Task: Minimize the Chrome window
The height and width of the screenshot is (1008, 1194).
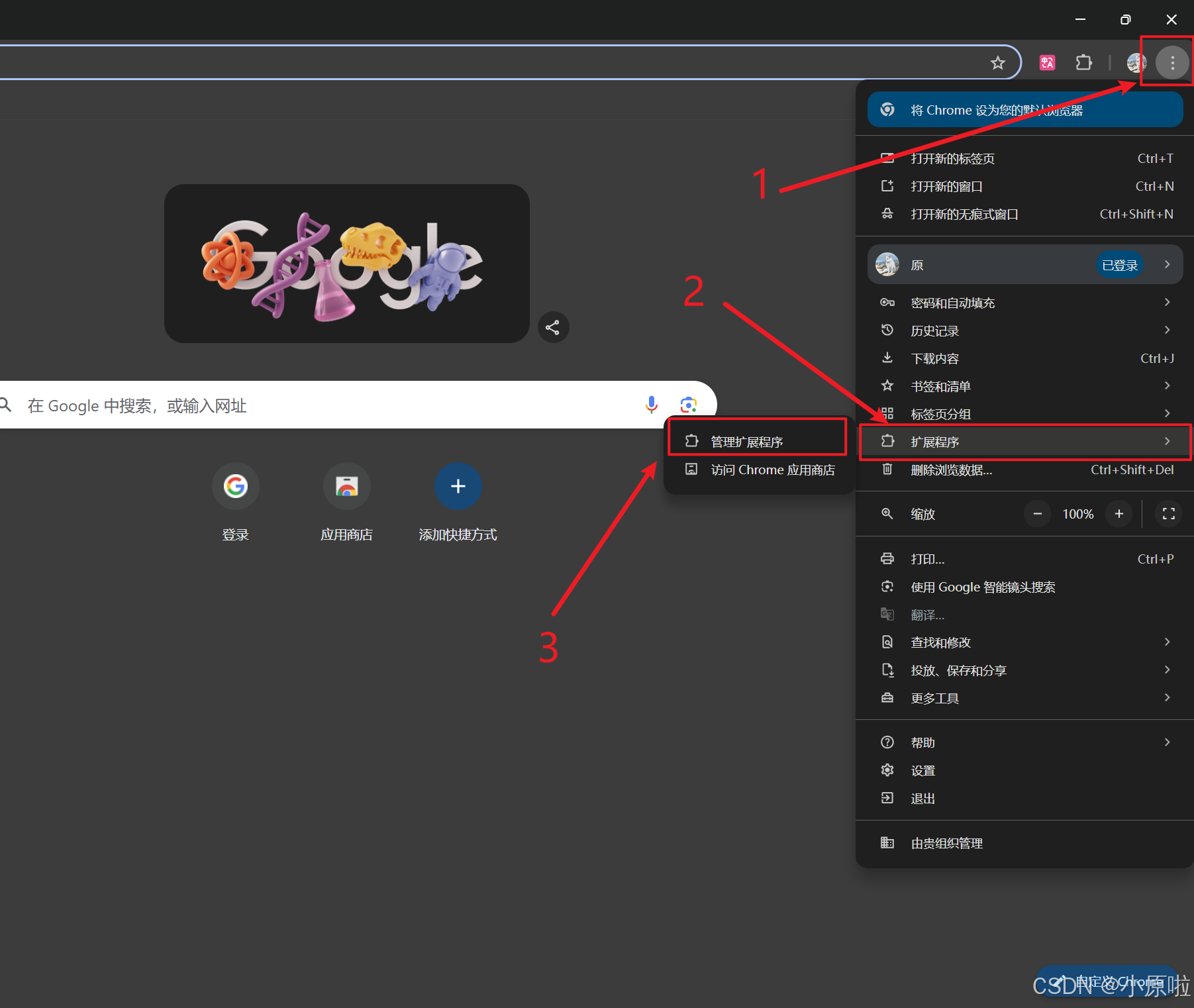Action: point(1080,19)
